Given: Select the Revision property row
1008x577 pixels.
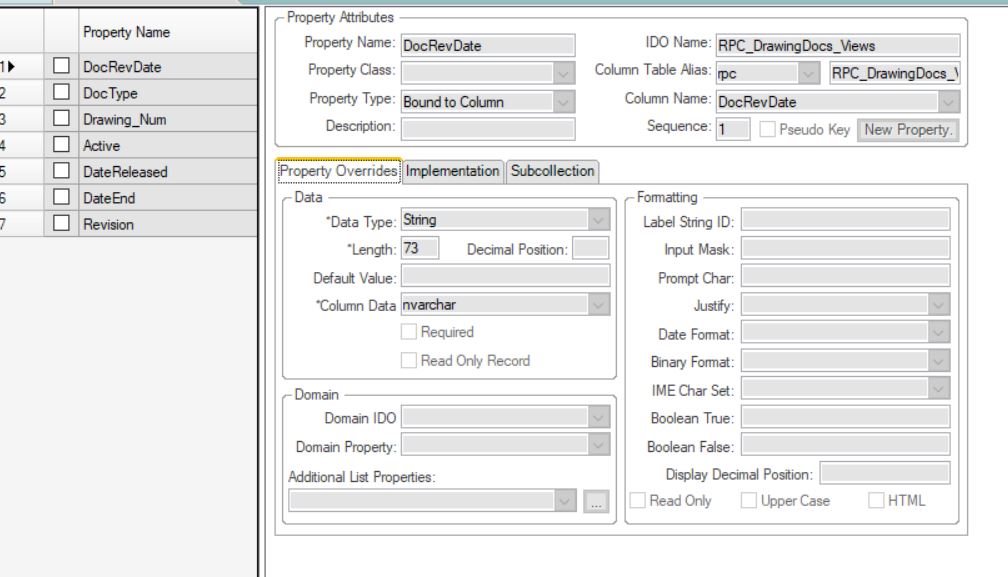Looking at the screenshot, I should [x=168, y=224].
